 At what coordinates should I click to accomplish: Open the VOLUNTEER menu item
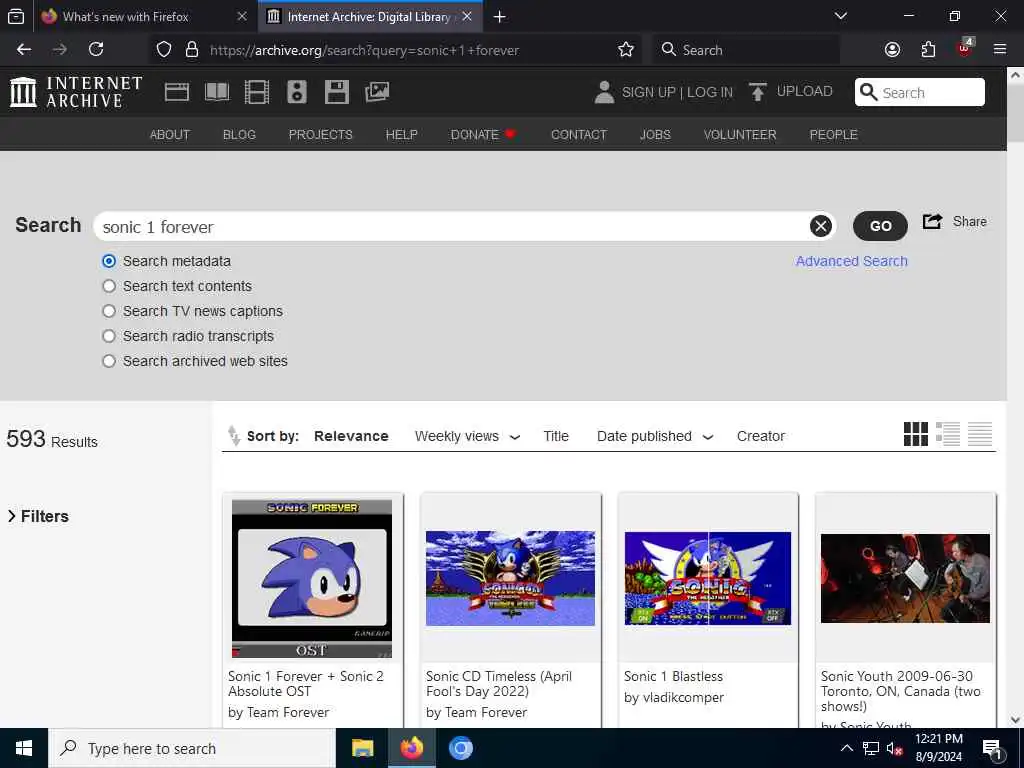click(x=740, y=135)
